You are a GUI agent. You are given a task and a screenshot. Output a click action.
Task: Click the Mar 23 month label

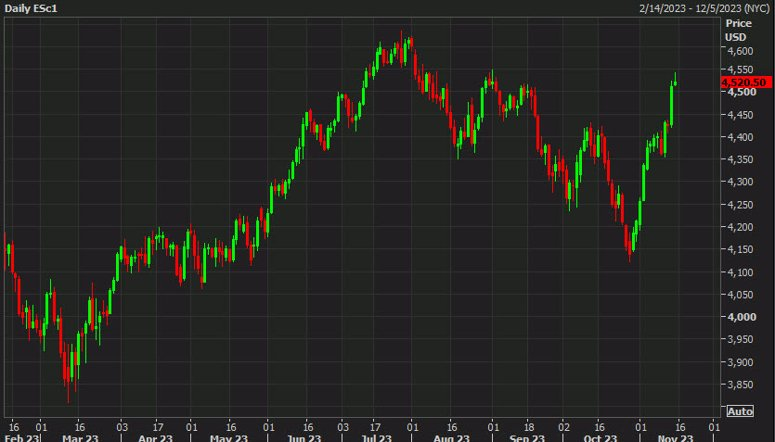pos(80,438)
